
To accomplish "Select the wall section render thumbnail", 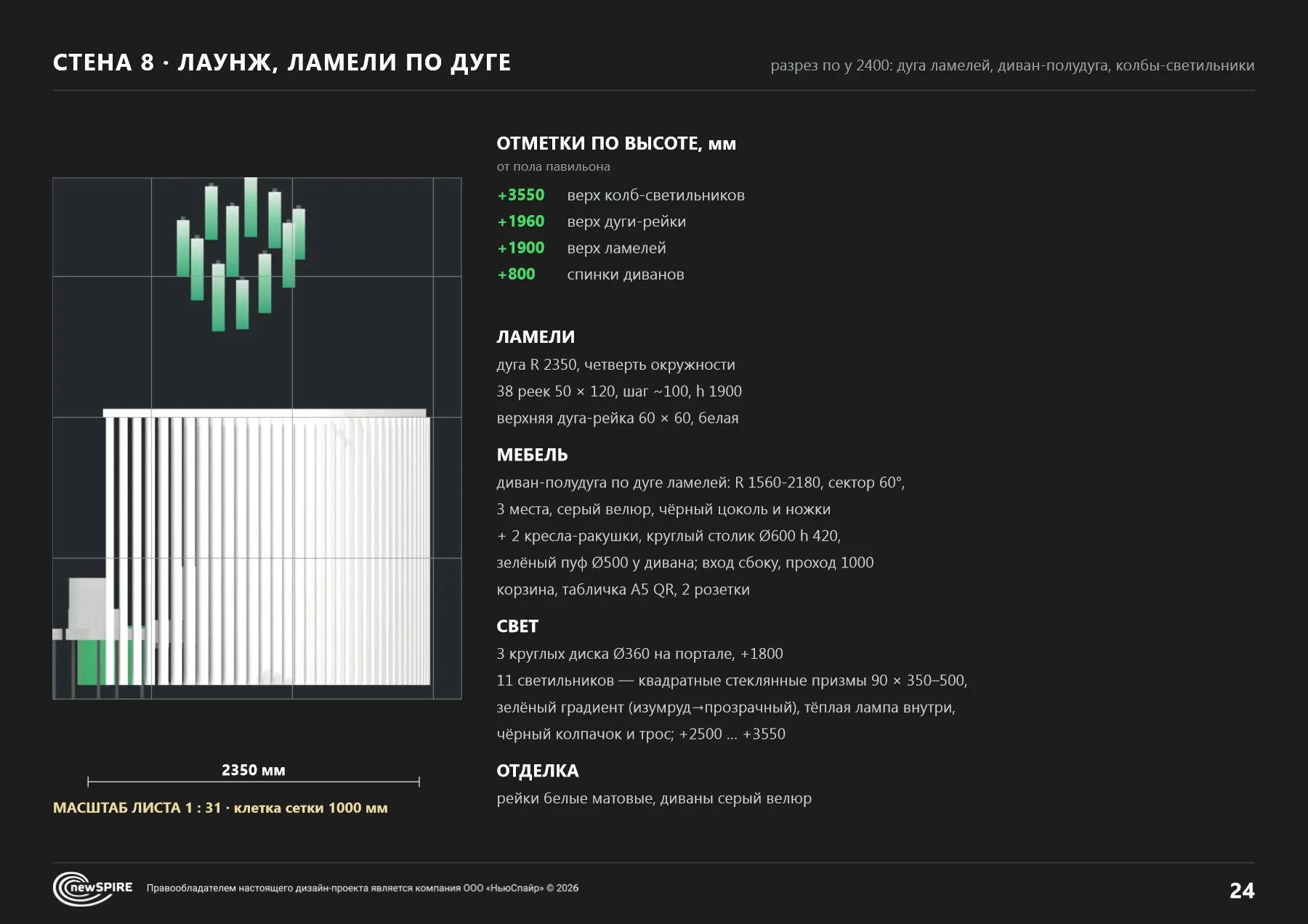I will tap(257, 438).
